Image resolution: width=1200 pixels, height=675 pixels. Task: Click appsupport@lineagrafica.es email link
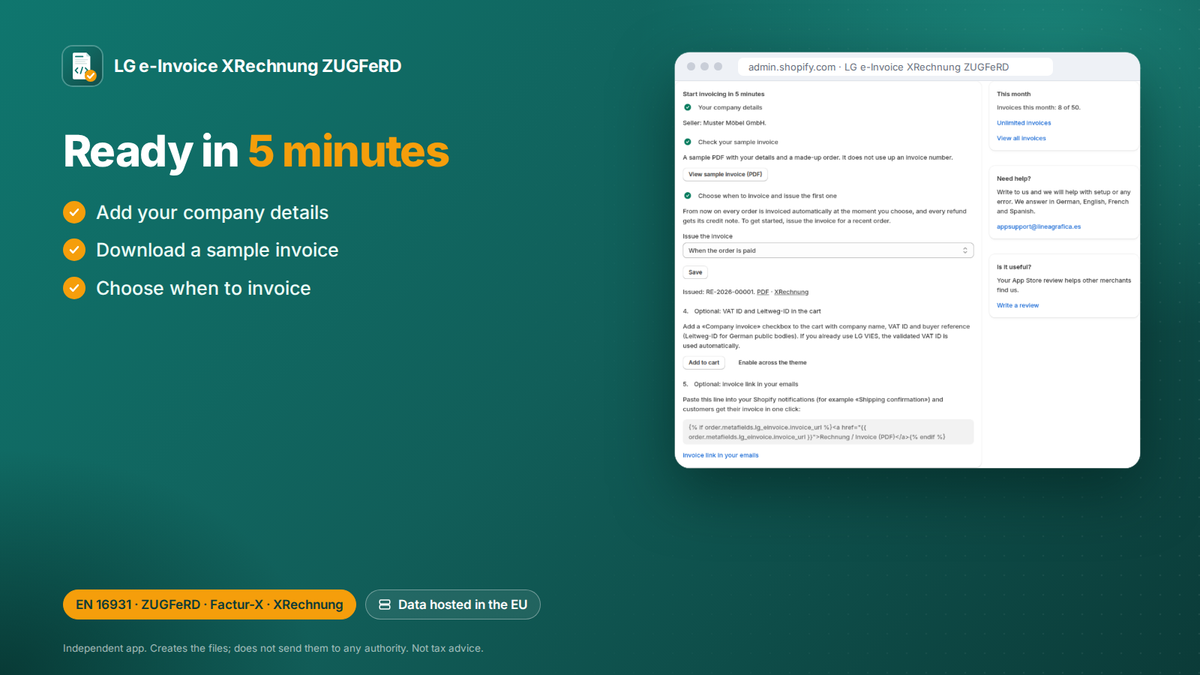click(x=1038, y=227)
